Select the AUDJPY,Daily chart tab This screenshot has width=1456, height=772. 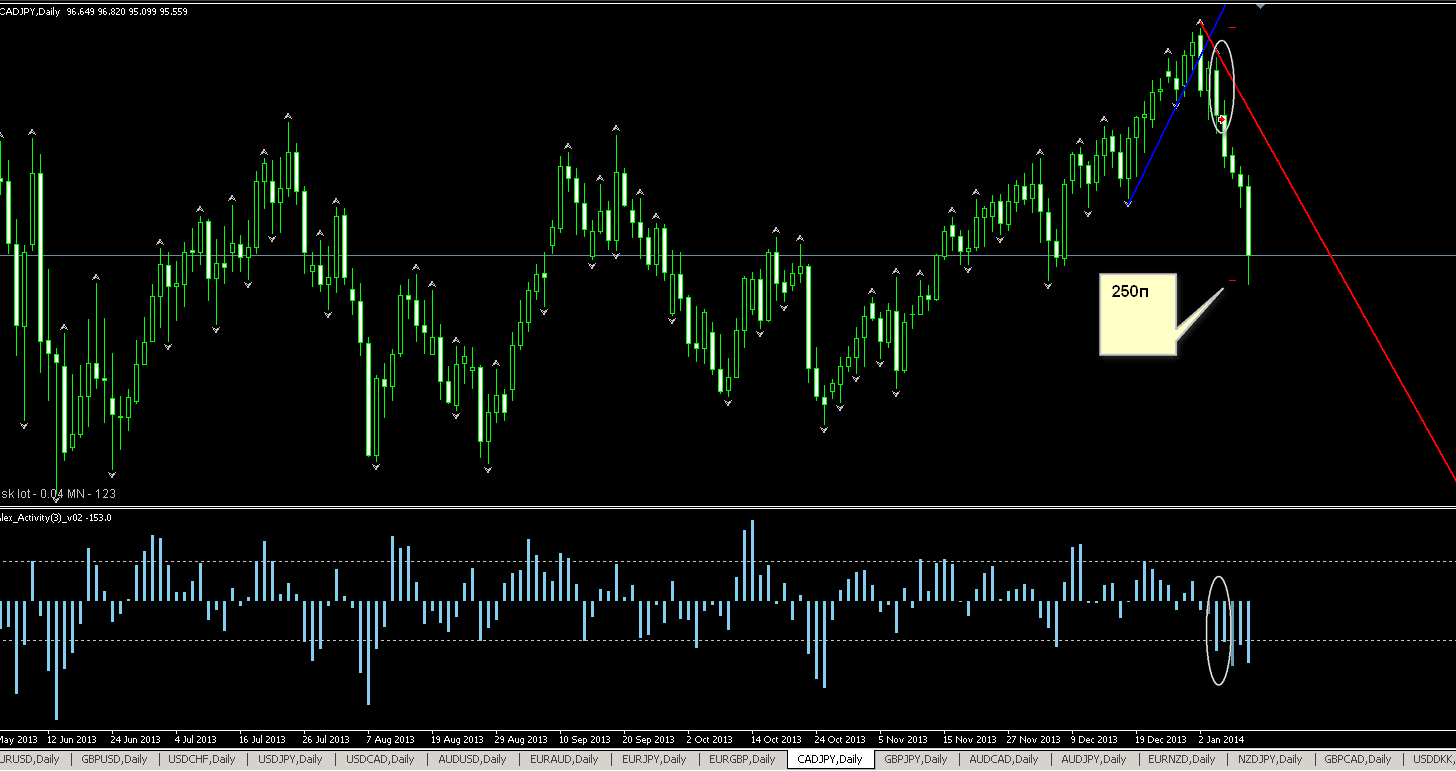coord(1094,760)
